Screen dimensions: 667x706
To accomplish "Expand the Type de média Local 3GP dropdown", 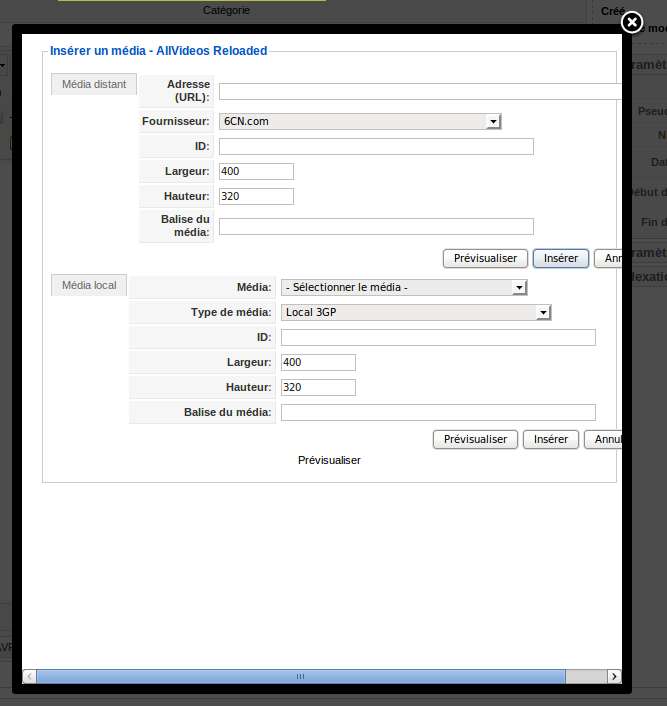I will click(x=416, y=313).
